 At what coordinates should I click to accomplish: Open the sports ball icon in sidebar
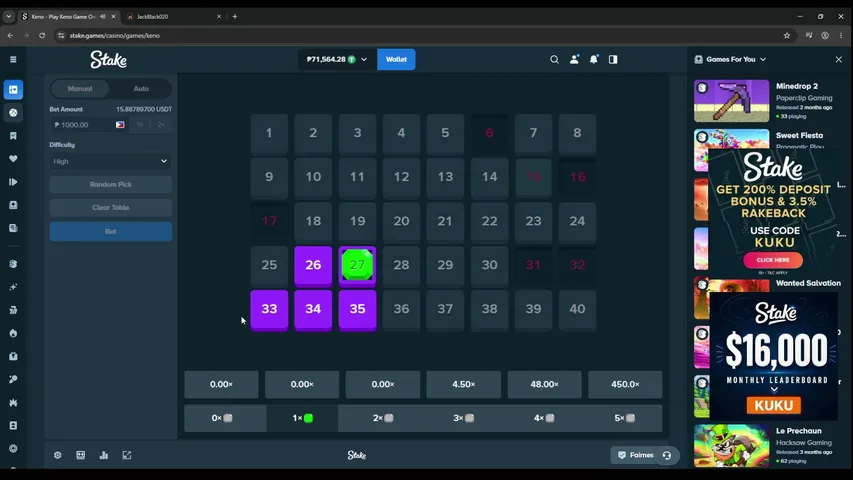click(14, 113)
